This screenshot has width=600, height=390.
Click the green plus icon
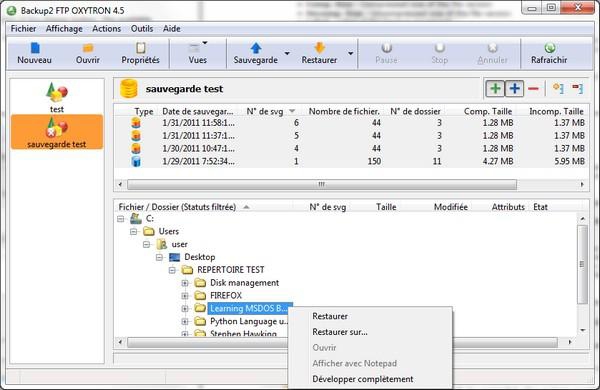point(495,89)
